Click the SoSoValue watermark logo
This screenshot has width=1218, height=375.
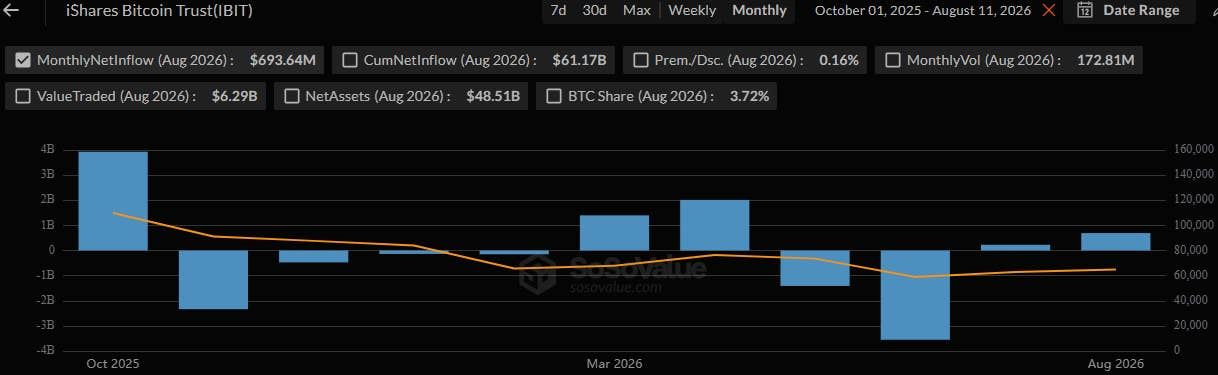coord(541,272)
